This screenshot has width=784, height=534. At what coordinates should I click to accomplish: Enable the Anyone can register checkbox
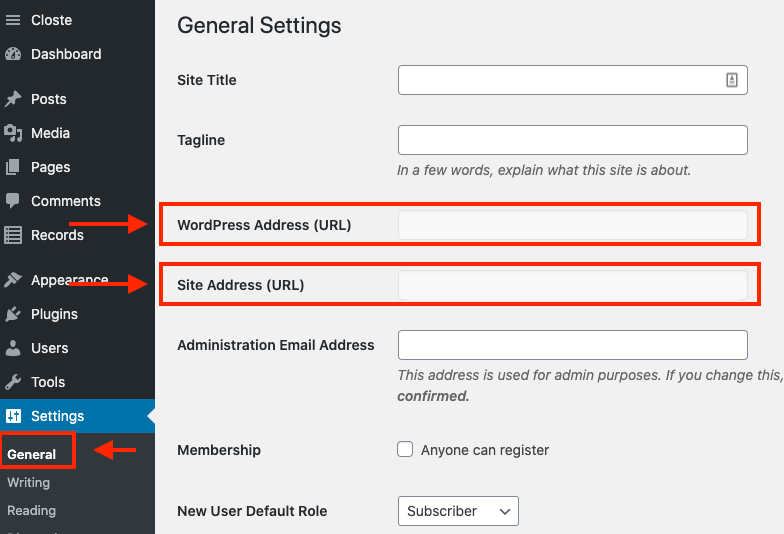coord(405,450)
